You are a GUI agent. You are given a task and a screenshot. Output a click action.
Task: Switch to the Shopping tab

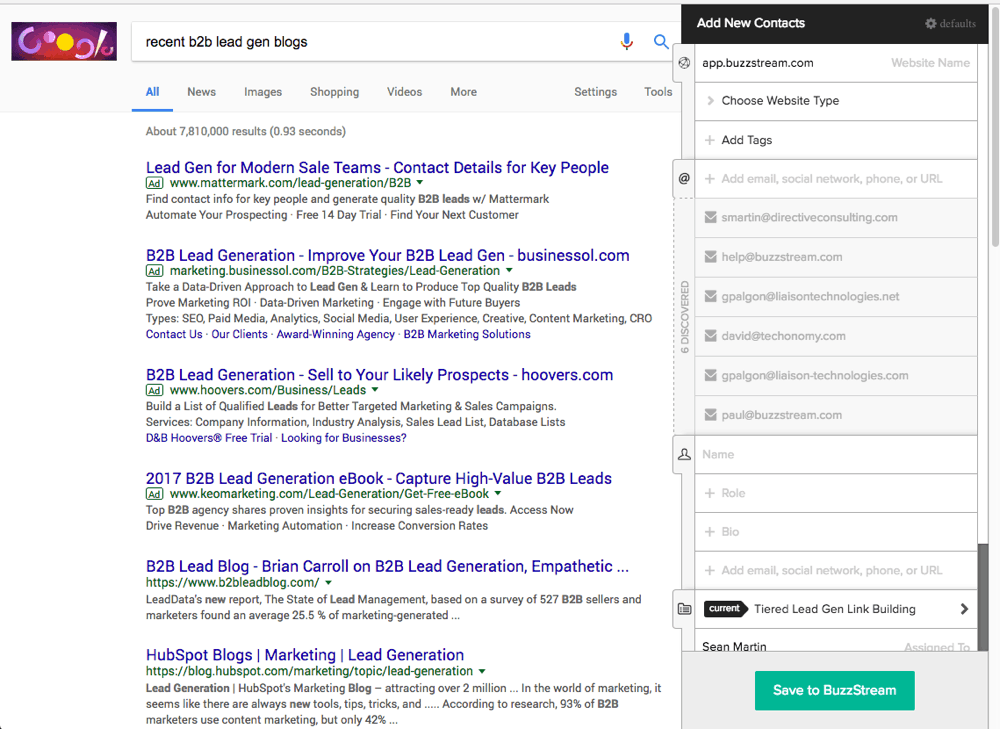click(x=334, y=92)
